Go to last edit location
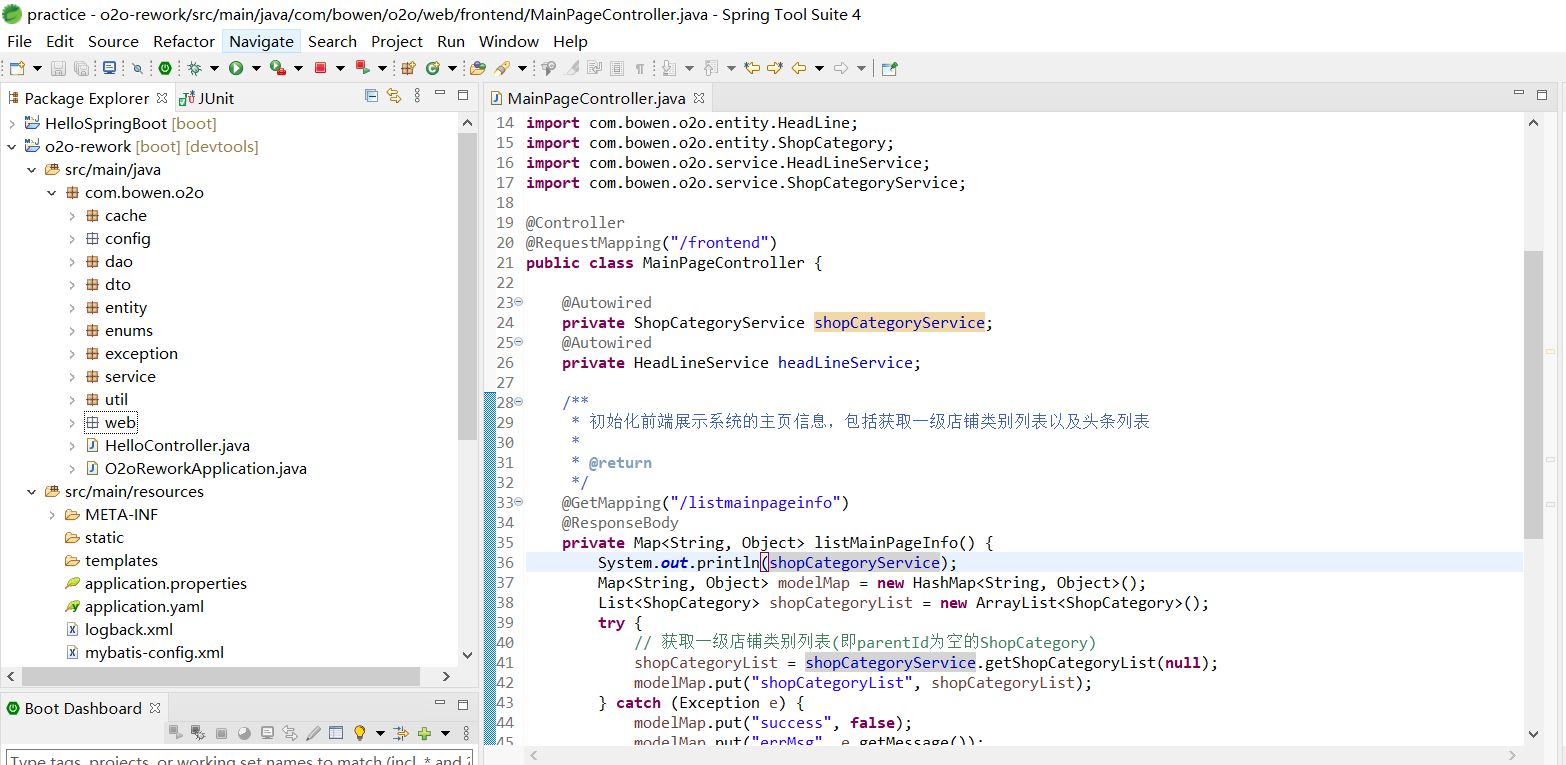Viewport: 1566px width, 765px height. pyautogui.click(x=752, y=68)
